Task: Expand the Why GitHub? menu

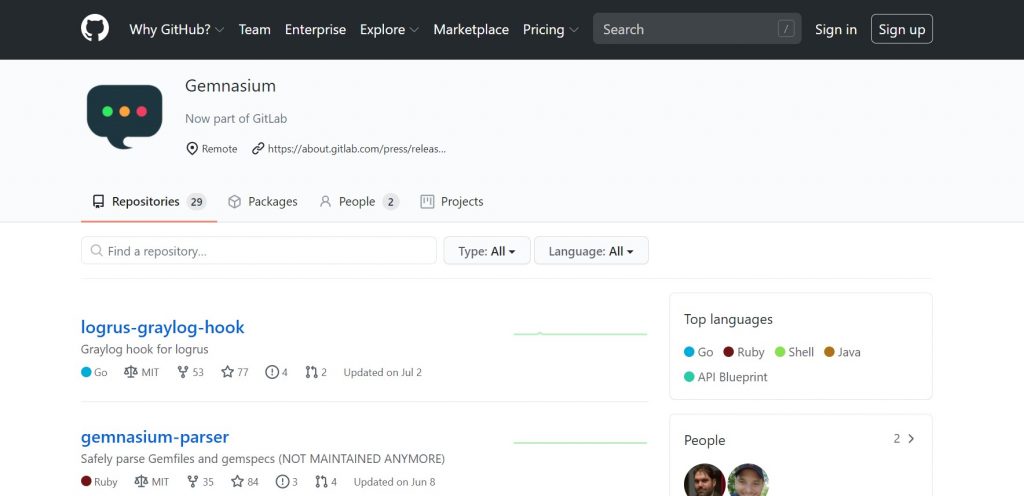Action: 176,29
